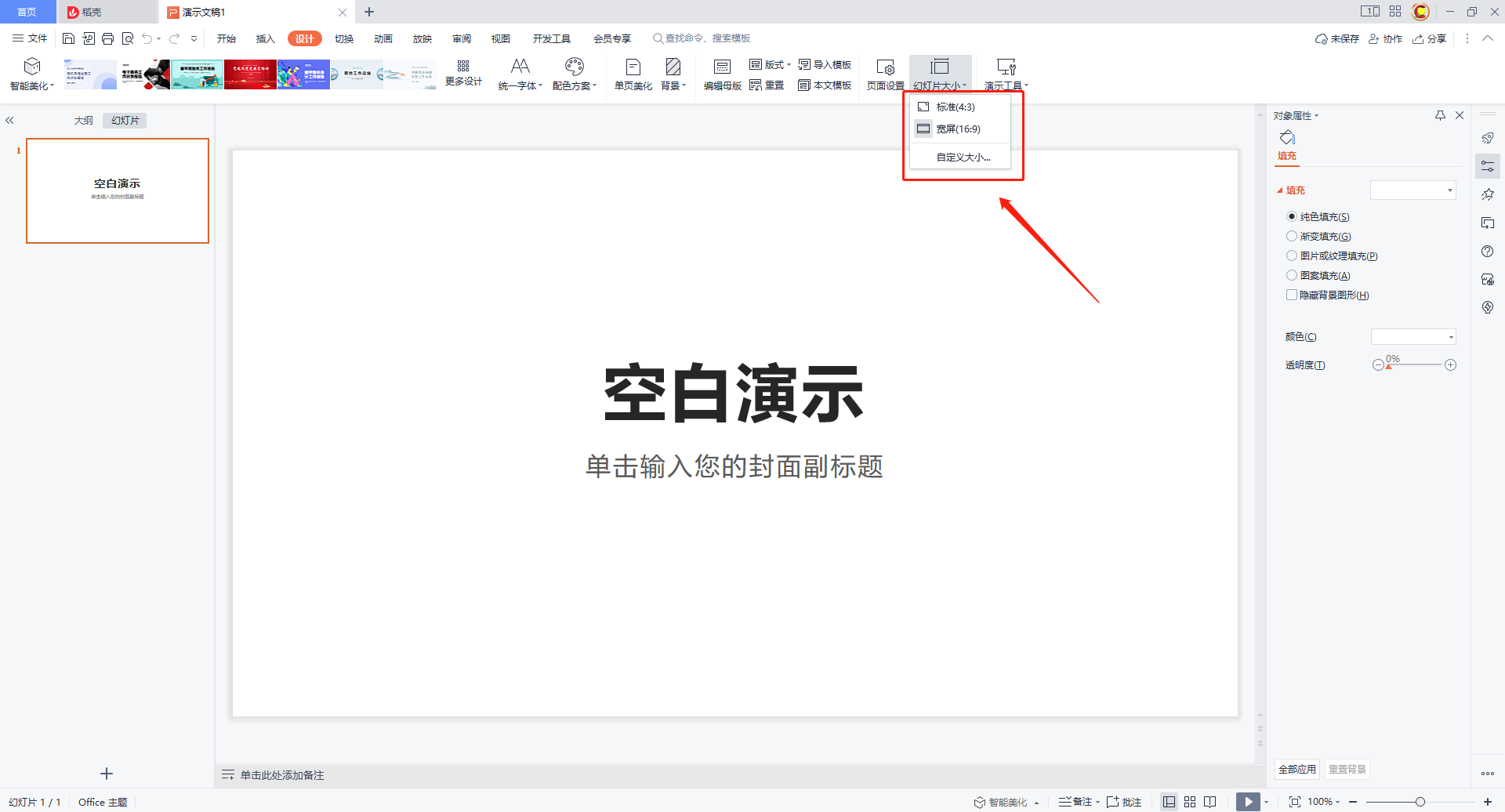
Task: Choose 自定义大小 custom size option
Action: (961, 157)
